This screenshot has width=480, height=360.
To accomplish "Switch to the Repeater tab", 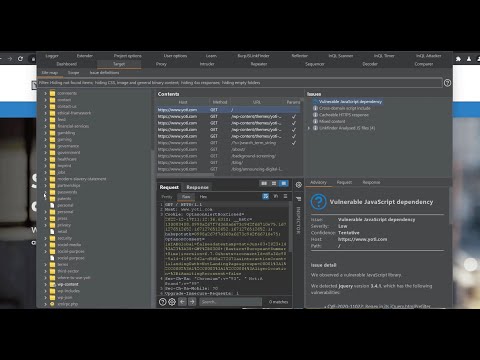I will [259, 64].
